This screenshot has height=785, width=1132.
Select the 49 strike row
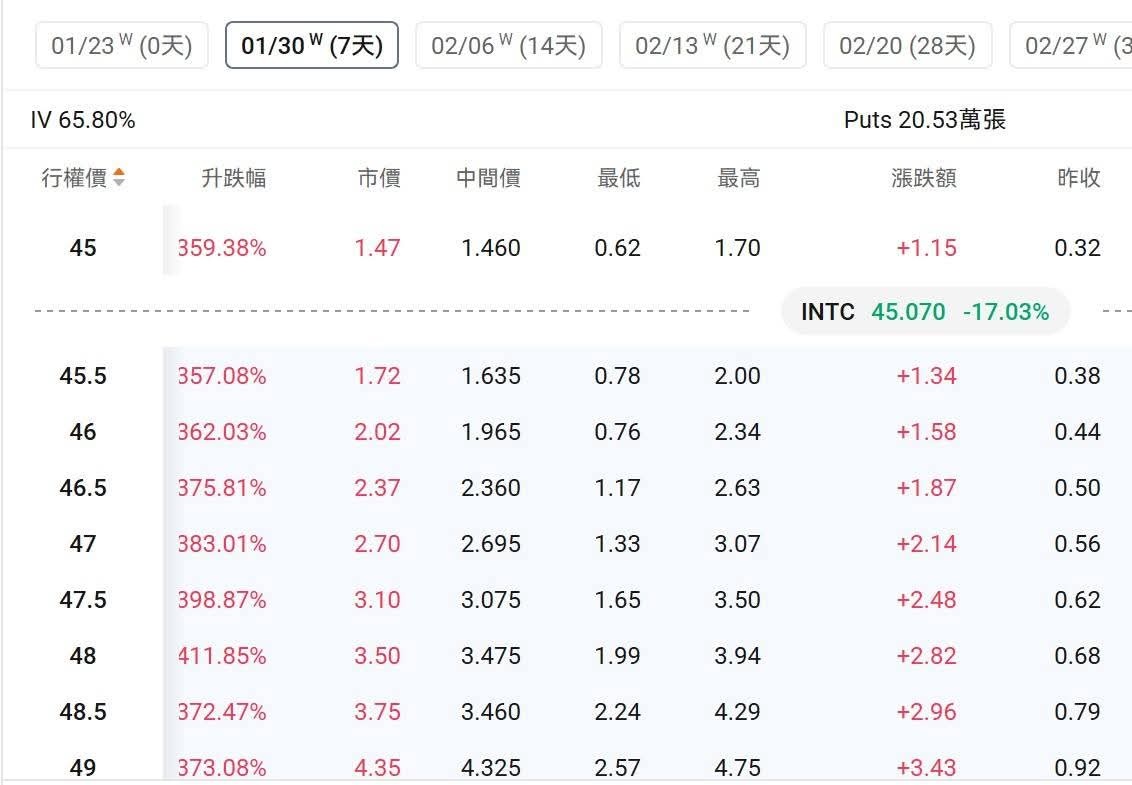(x=566, y=766)
